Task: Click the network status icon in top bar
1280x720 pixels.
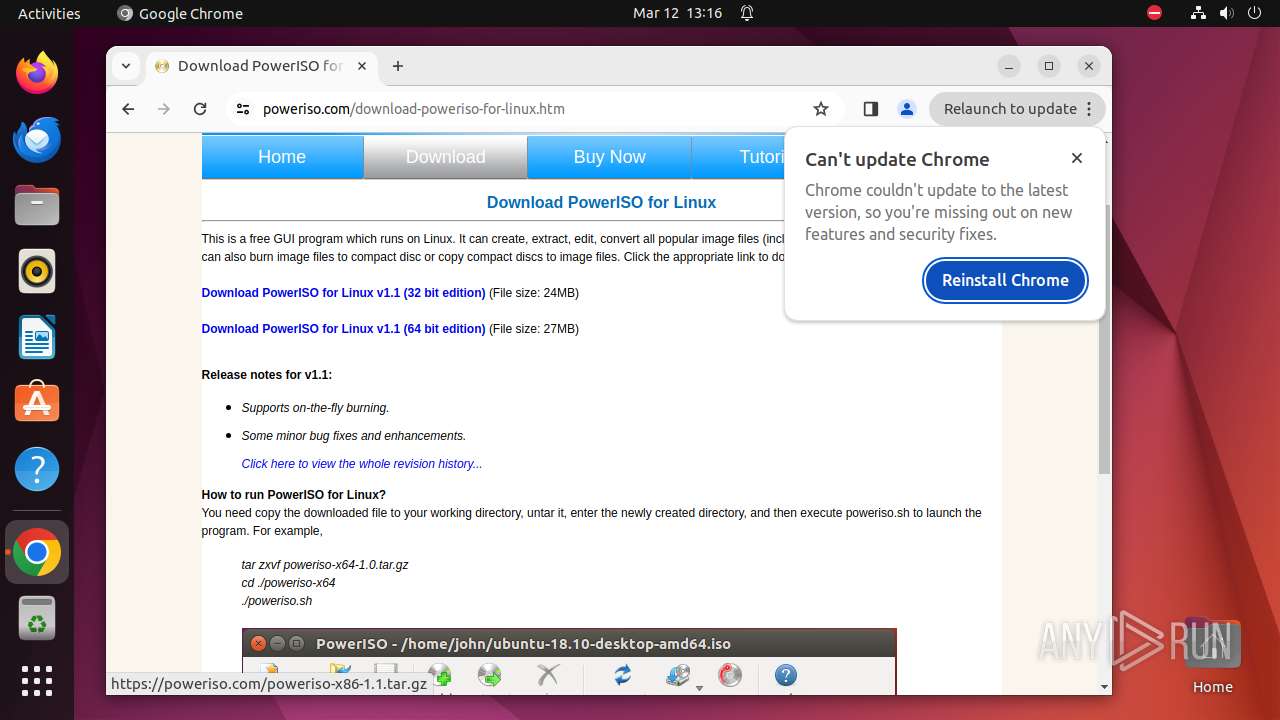Action: click(x=1198, y=13)
